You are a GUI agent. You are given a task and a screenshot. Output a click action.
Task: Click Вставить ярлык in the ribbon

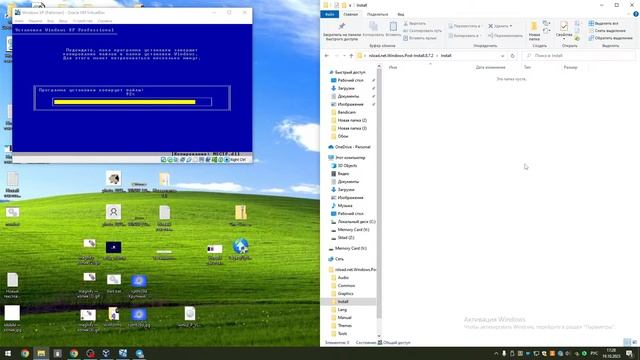click(420, 38)
